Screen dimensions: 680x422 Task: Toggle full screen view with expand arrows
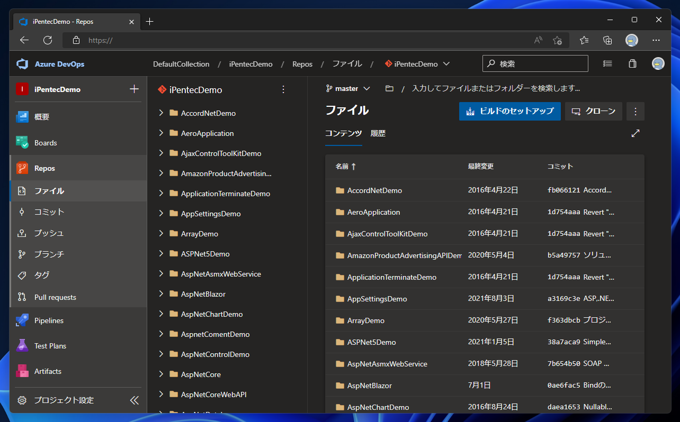pyautogui.click(x=635, y=134)
